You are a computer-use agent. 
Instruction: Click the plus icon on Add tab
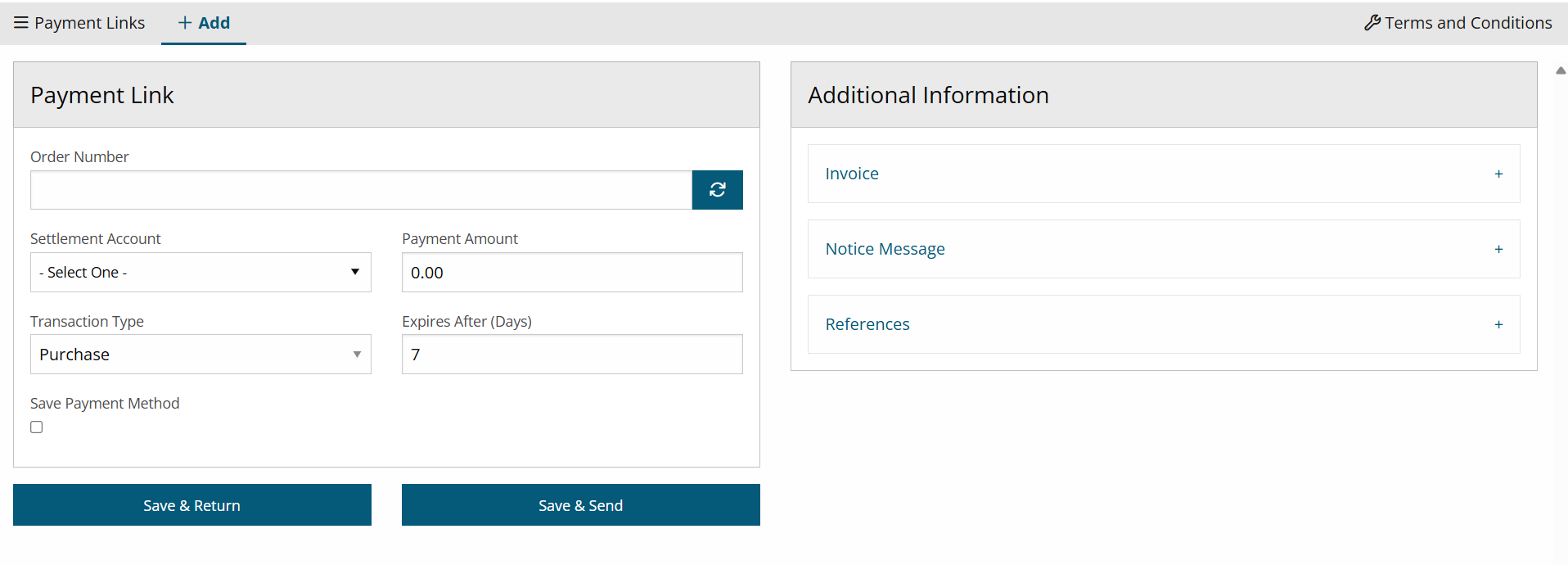[x=185, y=23]
